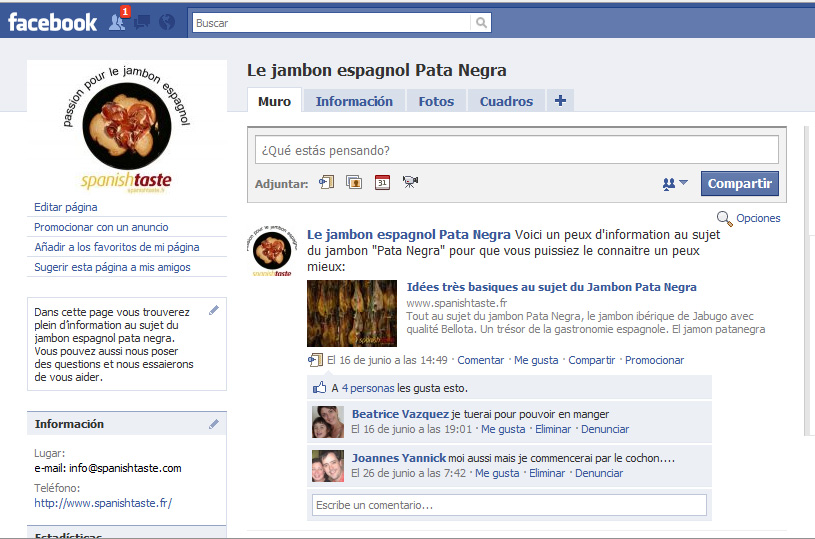Click the Compartir button

point(740,183)
